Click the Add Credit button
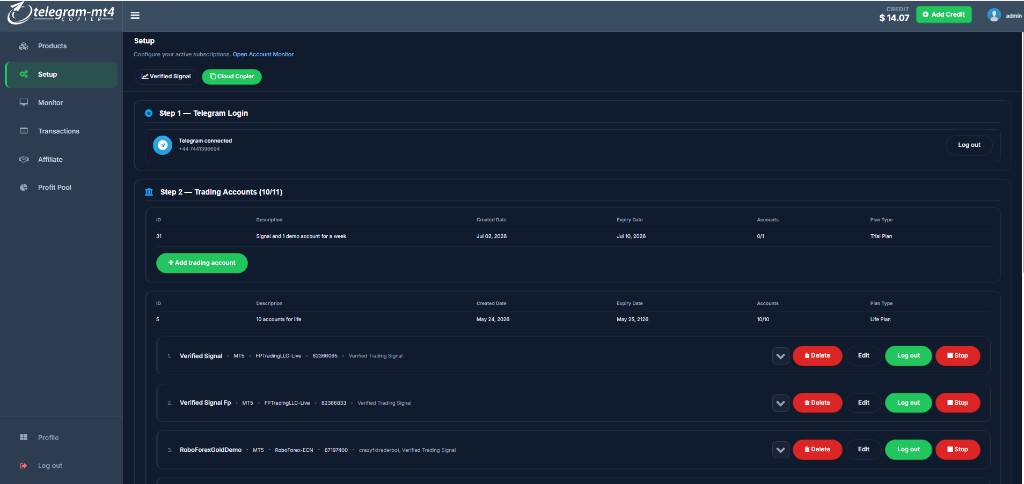 tap(944, 14)
